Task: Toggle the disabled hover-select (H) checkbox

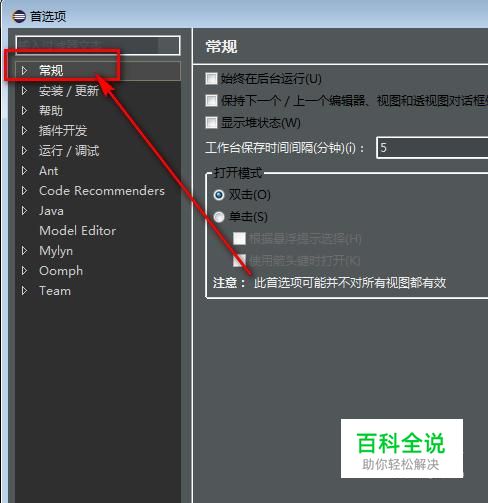Action: tap(239, 238)
